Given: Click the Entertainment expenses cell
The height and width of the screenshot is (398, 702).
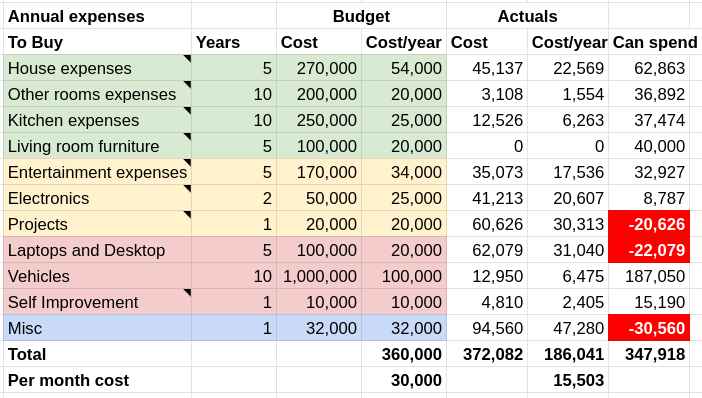Looking at the screenshot, I should [98, 172].
